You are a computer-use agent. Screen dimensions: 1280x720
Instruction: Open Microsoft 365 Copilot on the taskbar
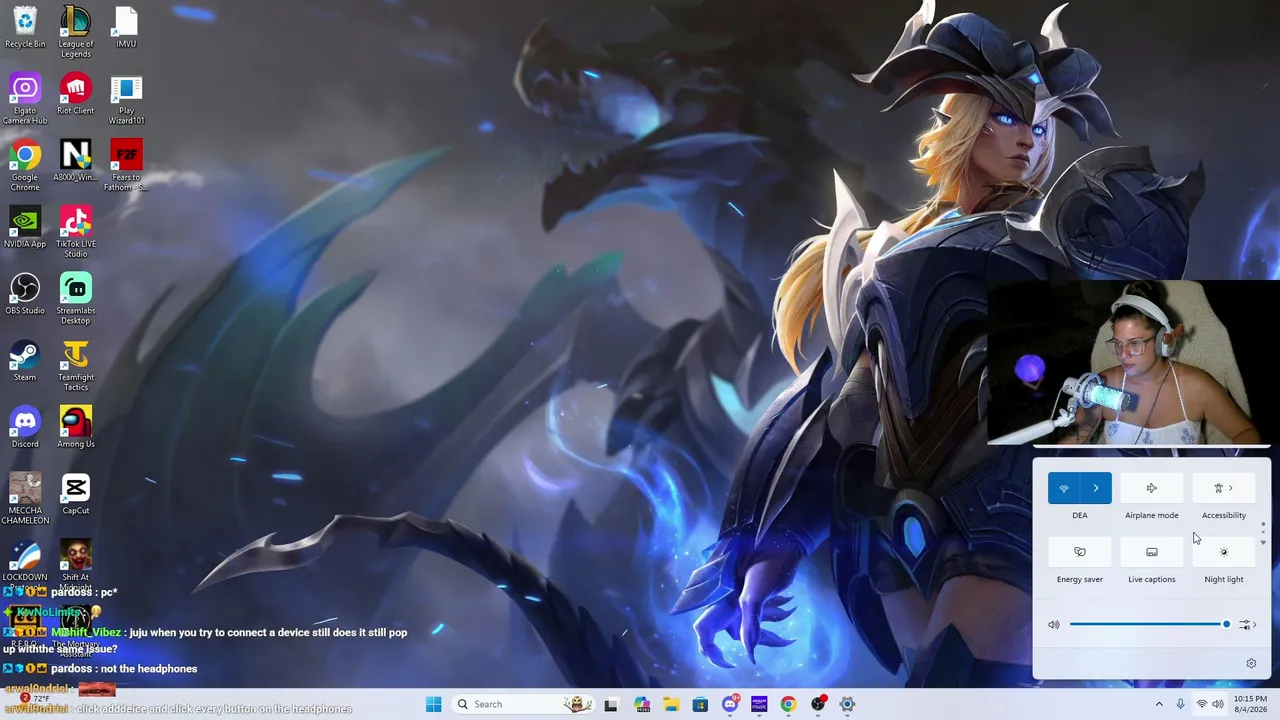[641, 704]
